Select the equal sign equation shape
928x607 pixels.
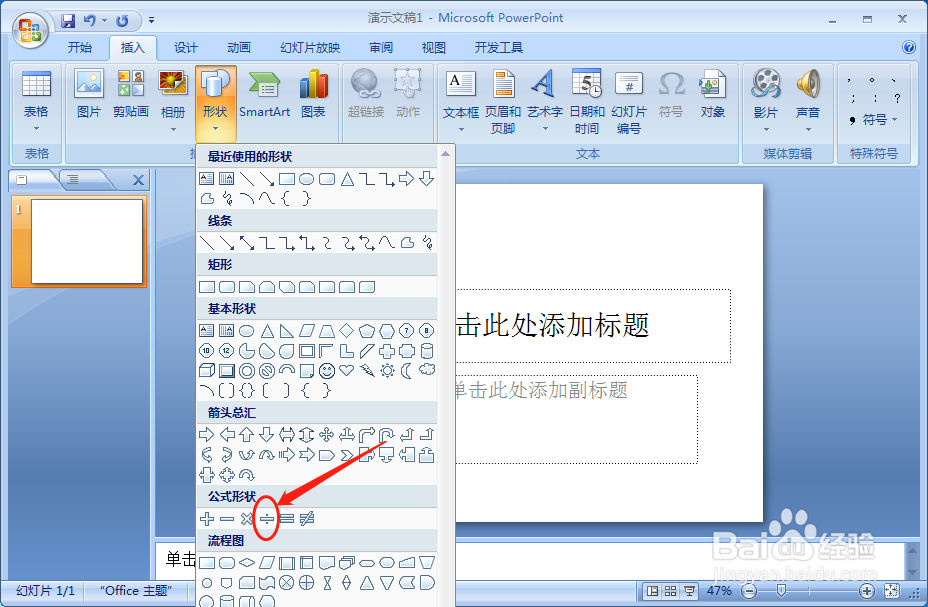287,519
